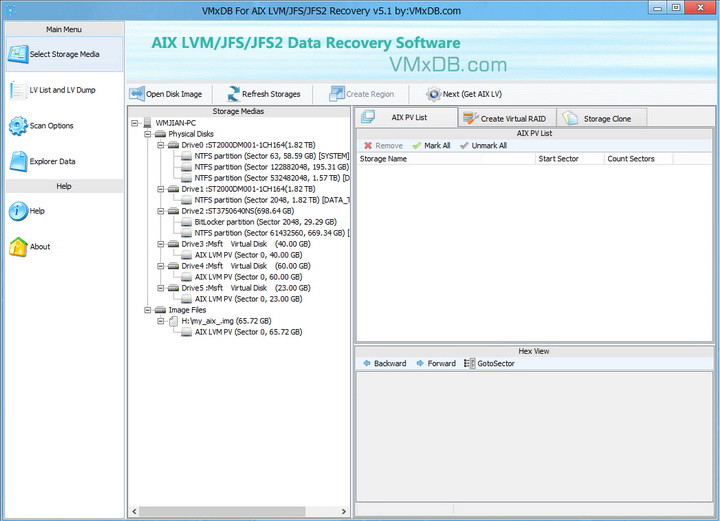Click Open Disk Image toolbar button

(x=167, y=94)
